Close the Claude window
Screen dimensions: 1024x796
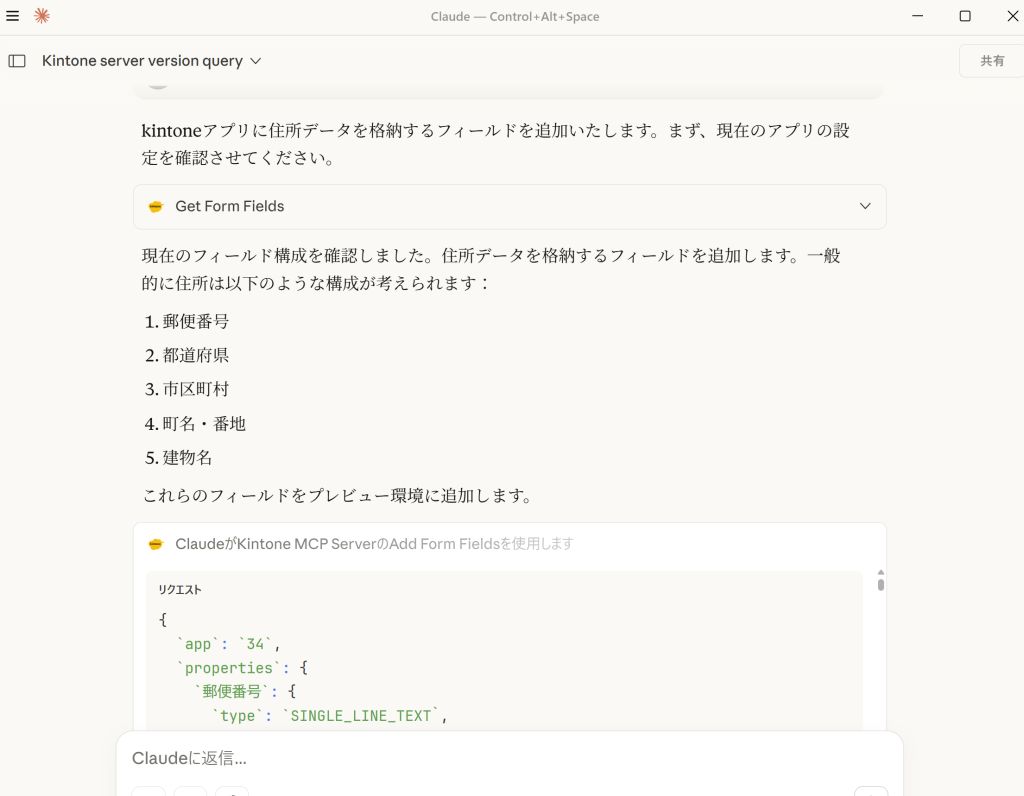1011,16
